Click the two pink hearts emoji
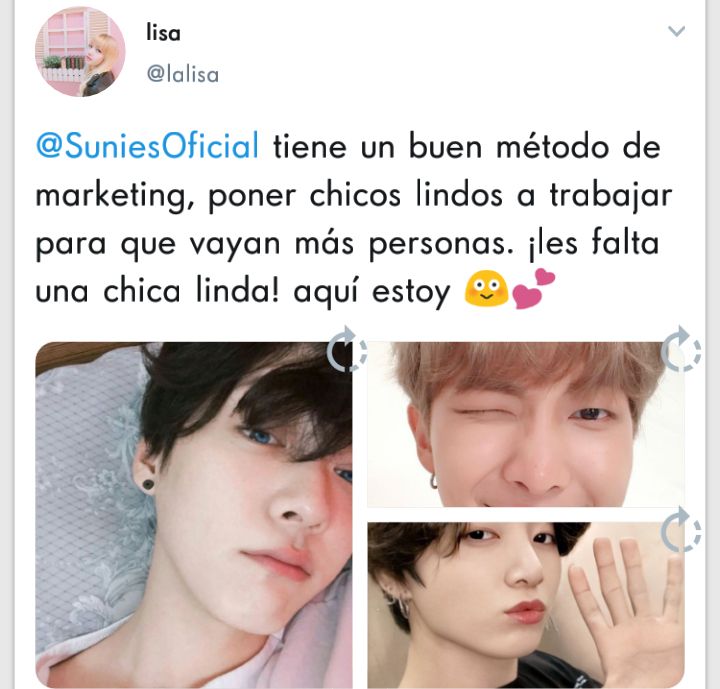Screen dimensions: 720x689 pos(534,288)
